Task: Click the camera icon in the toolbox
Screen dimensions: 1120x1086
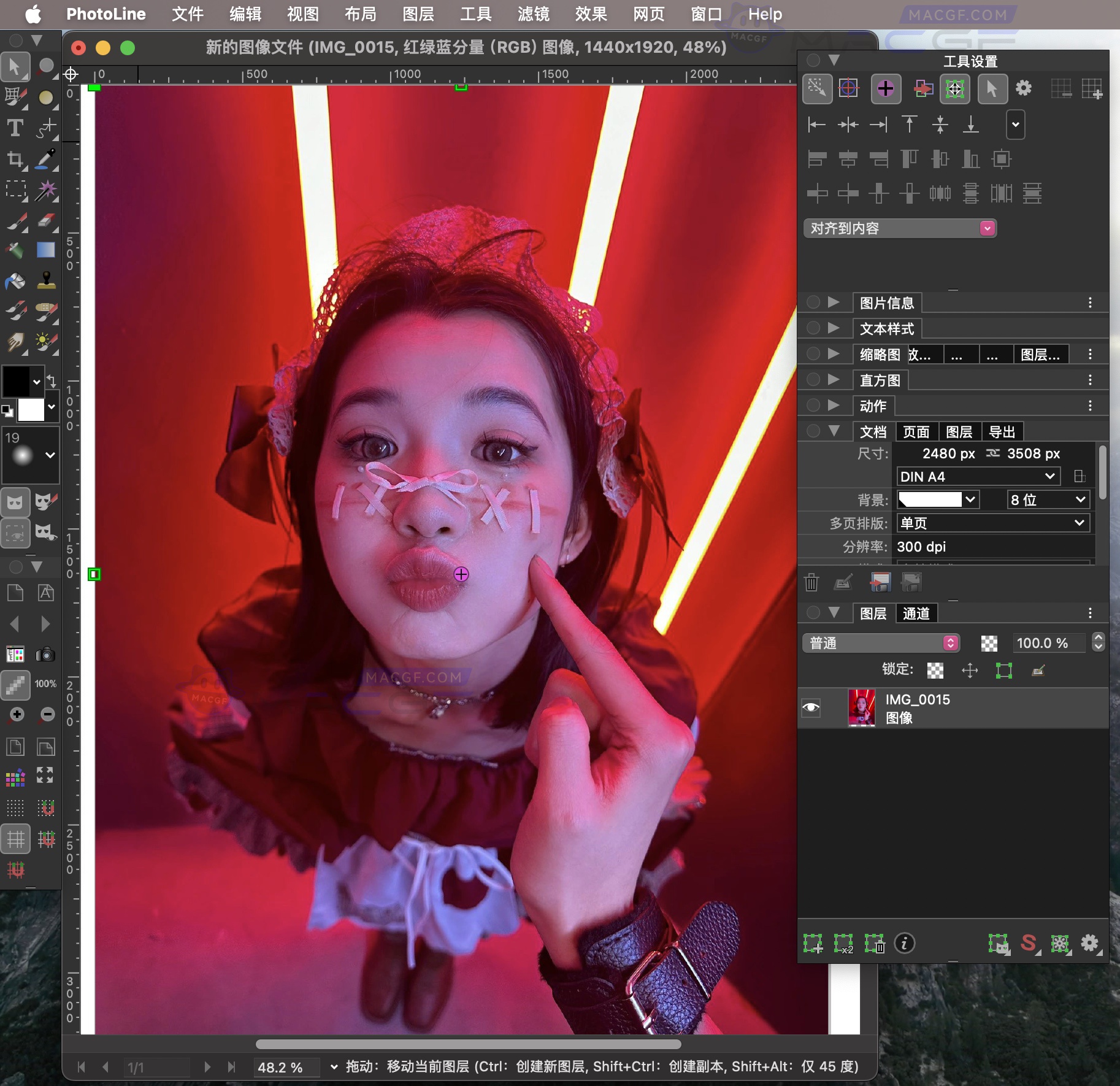Action: click(45, 655)
